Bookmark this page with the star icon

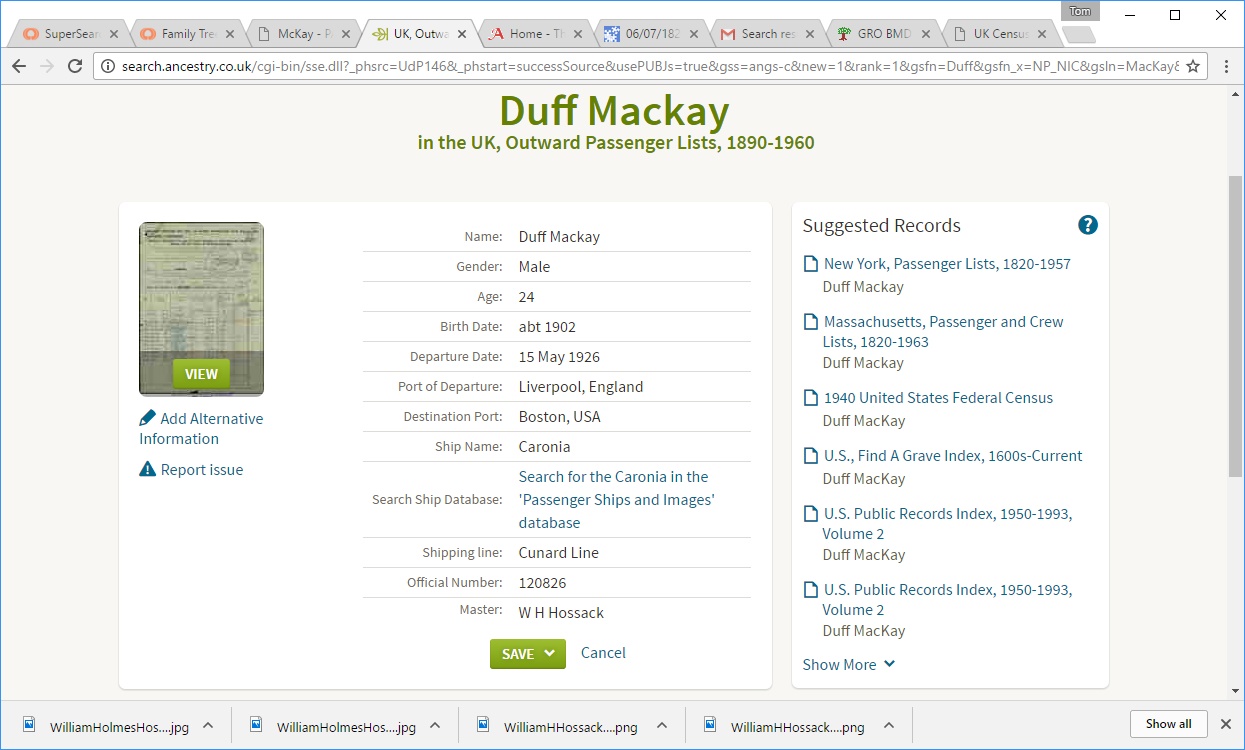tap(1192, 66)
